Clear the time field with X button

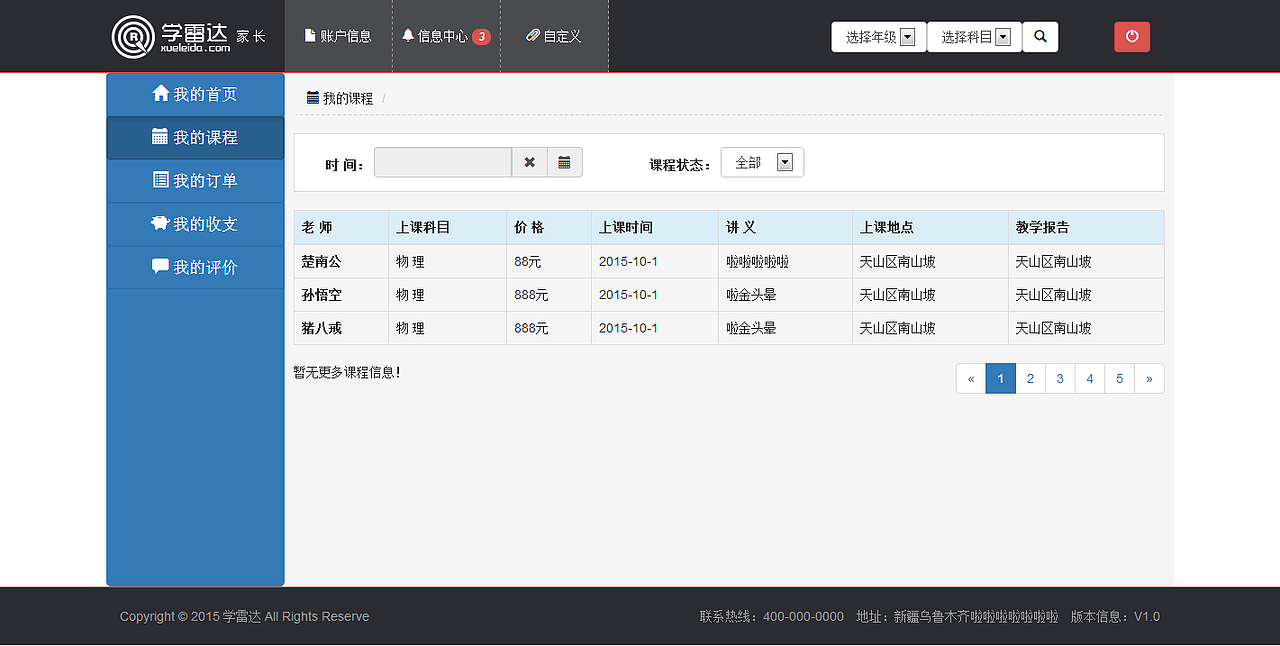tap(529, 162)
